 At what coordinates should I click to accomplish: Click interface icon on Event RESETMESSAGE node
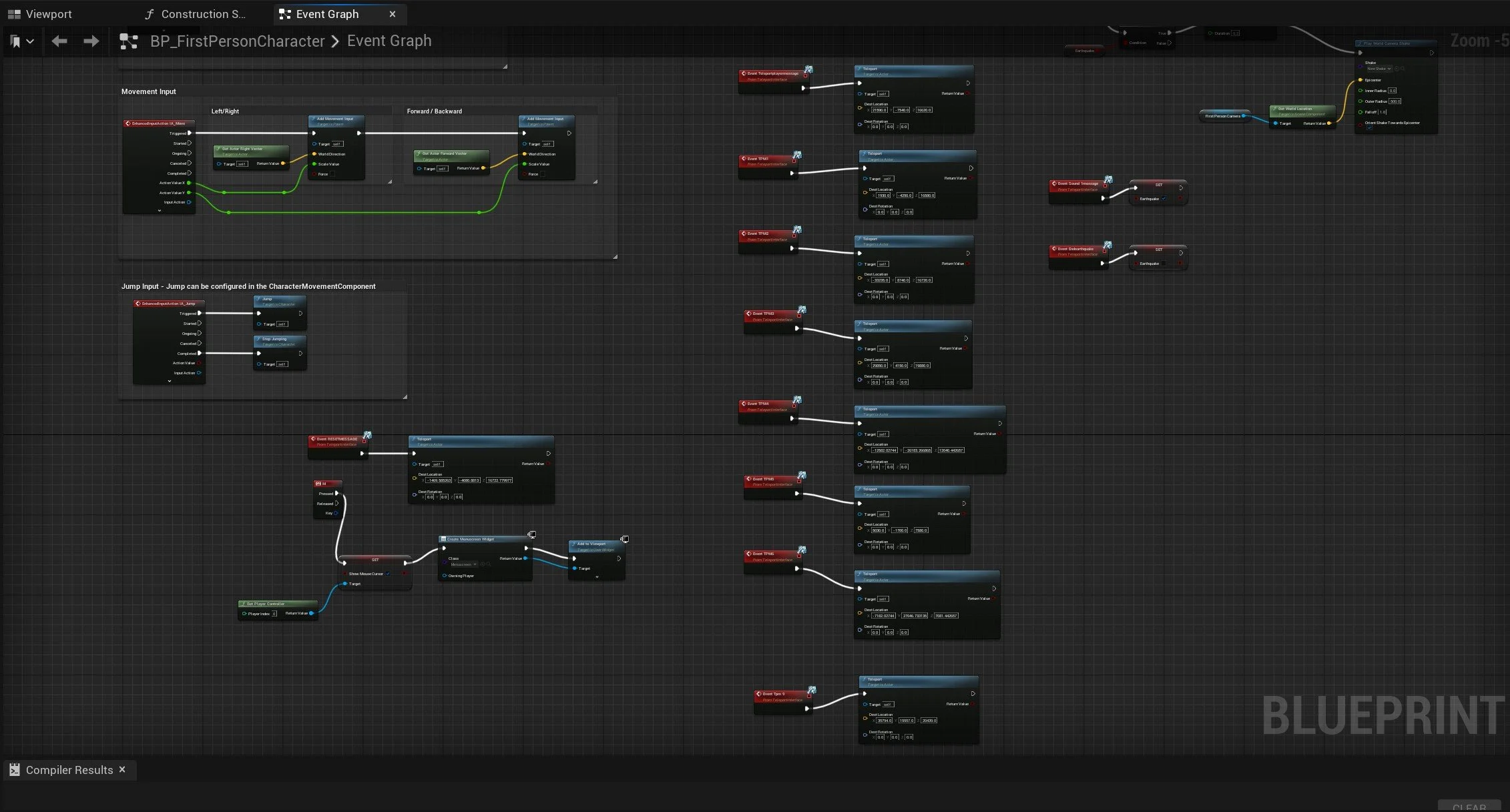[367, 435]
